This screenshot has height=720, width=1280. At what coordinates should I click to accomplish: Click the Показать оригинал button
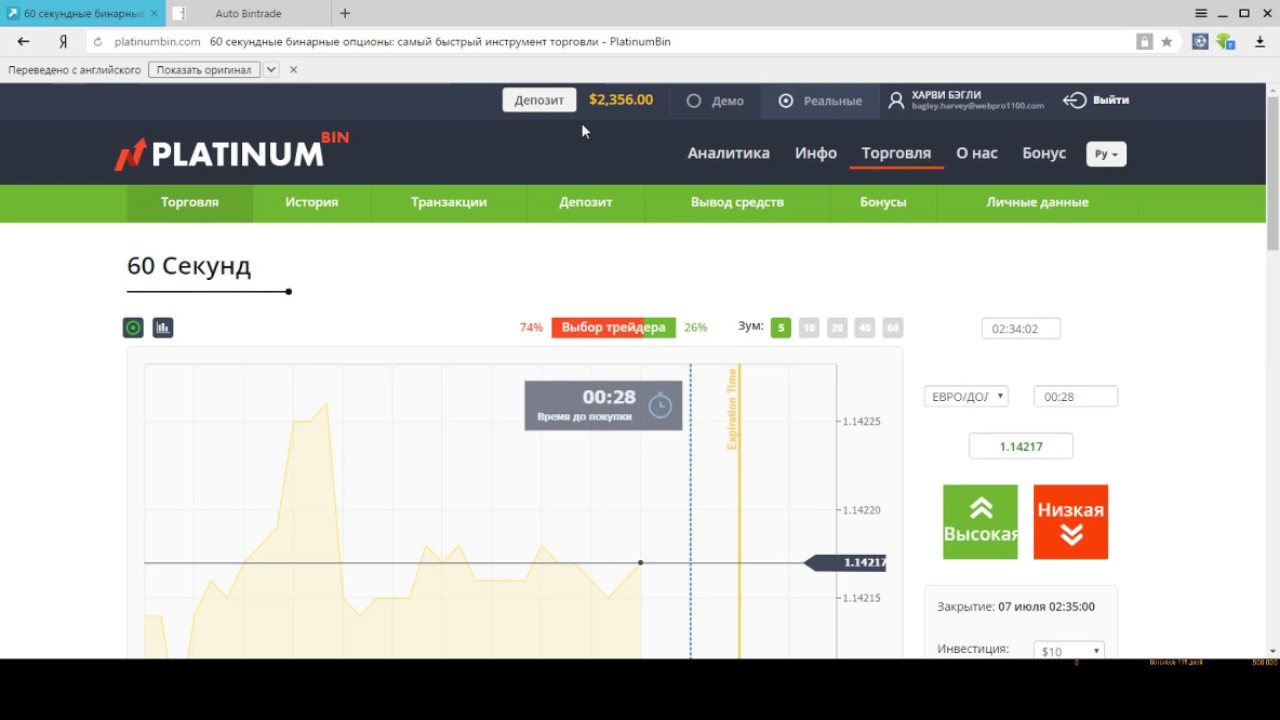(204, 70)
